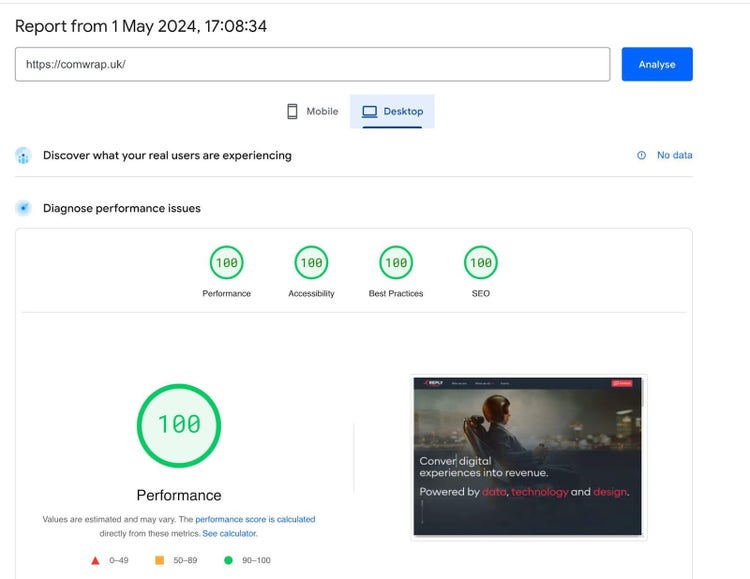The height and width of the screenshot is (579, 750).
Task: Click the orange square 50–89 legend marker
Action: coord(159,560)
